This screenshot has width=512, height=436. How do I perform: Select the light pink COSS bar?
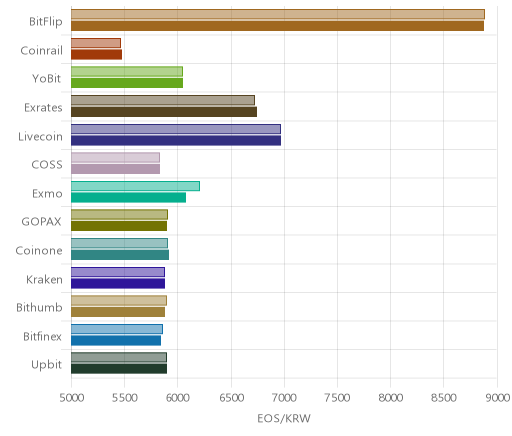click(115, 157)
